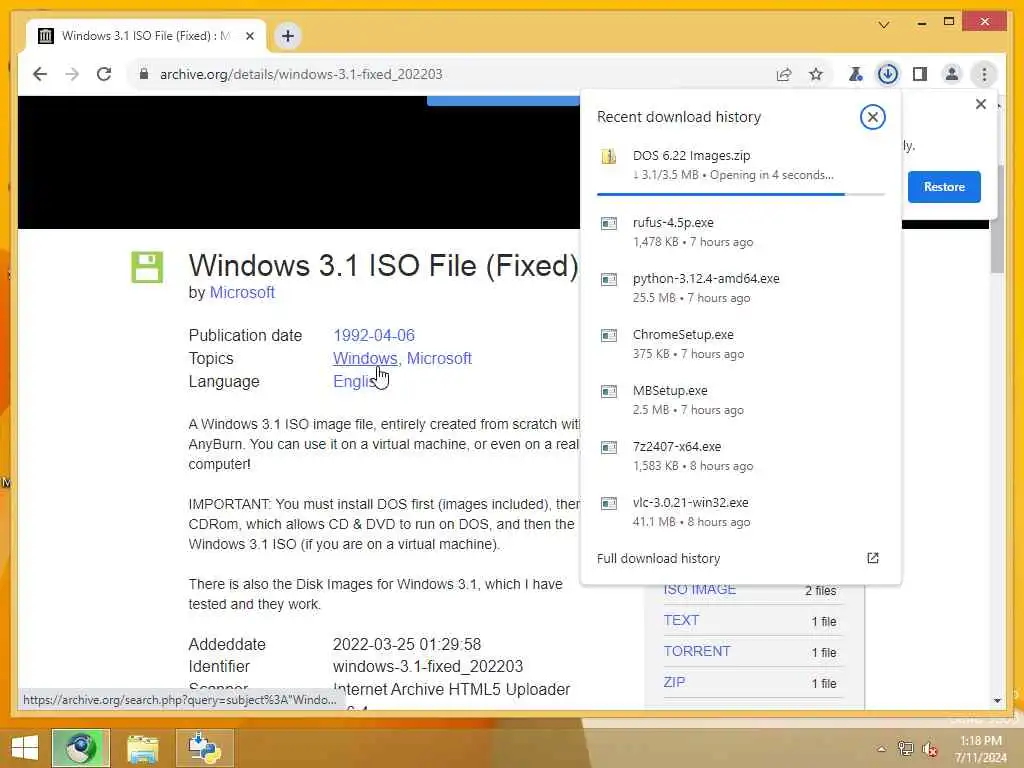Reload the archive.org page
This screenshot has width=1024, height=768.
tap(104, 74)
